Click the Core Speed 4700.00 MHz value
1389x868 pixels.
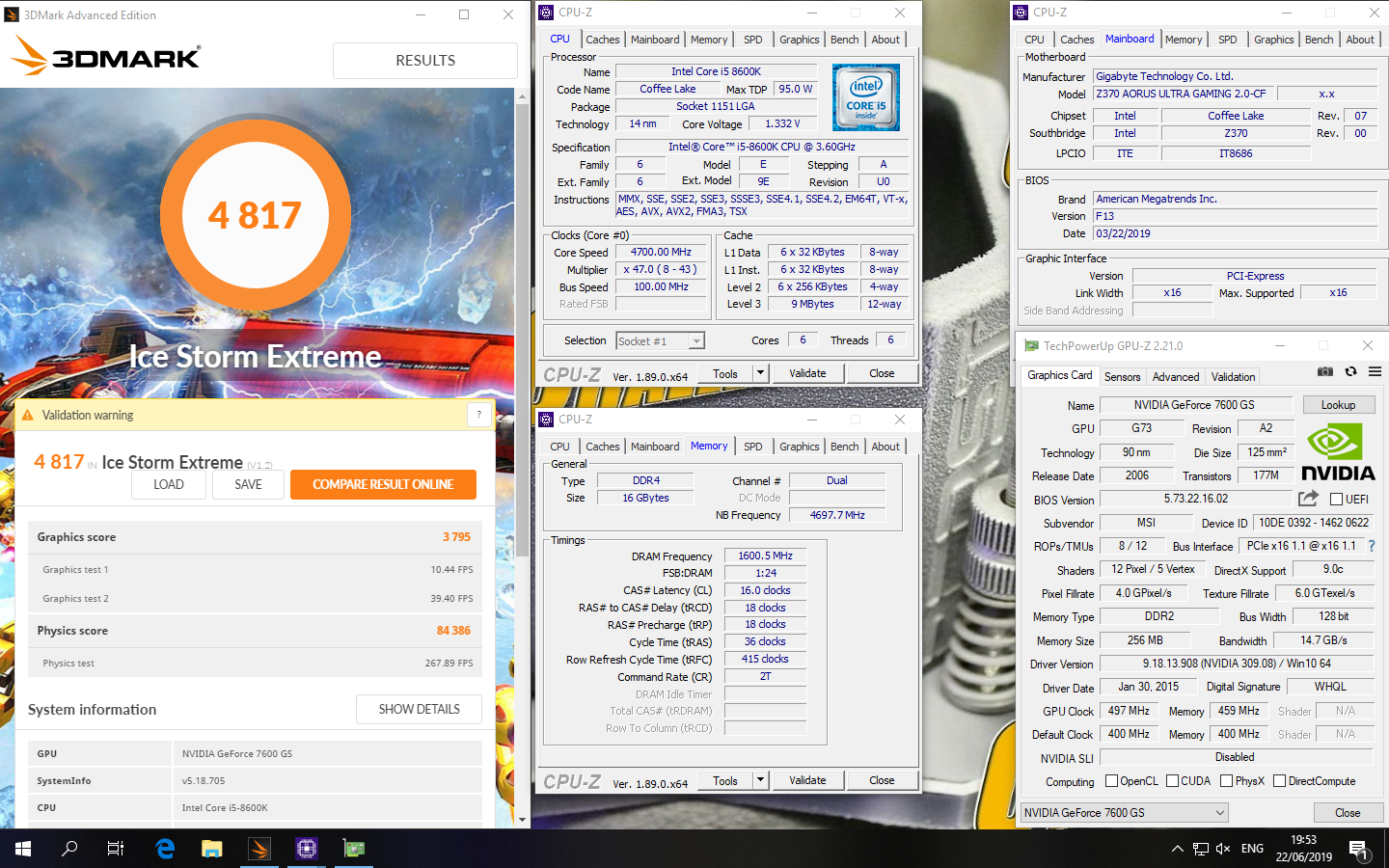(x=661, y=253)
